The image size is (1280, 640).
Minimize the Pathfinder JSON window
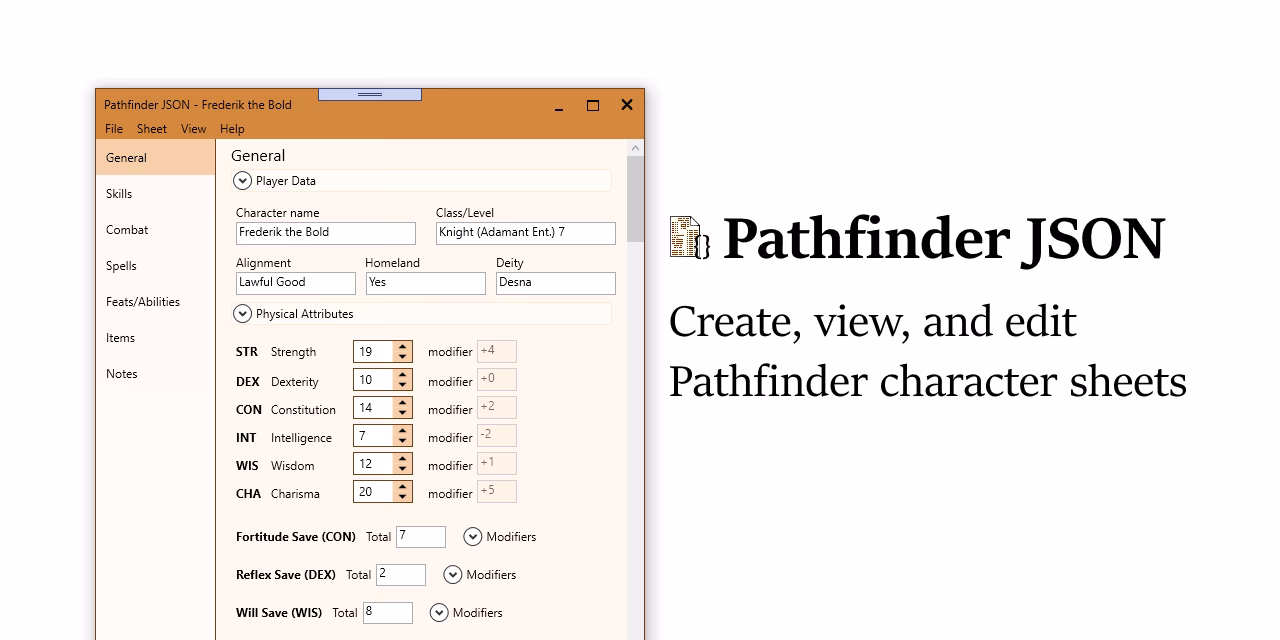coord(560,106)
